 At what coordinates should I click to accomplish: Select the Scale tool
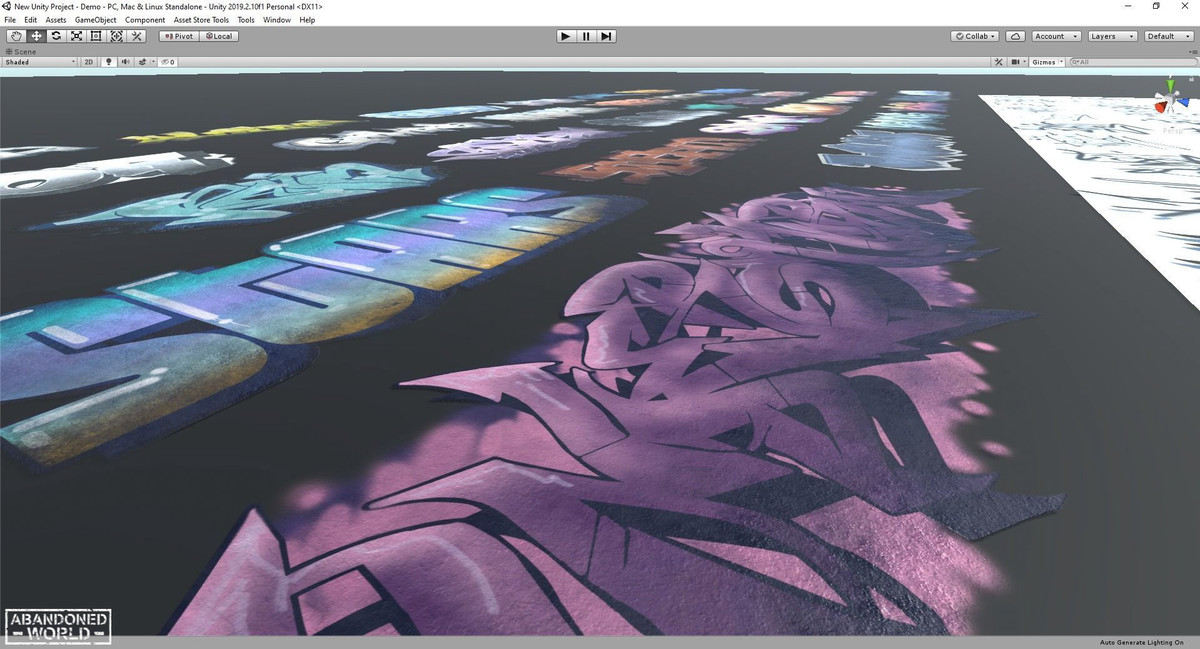click(76, 36)
